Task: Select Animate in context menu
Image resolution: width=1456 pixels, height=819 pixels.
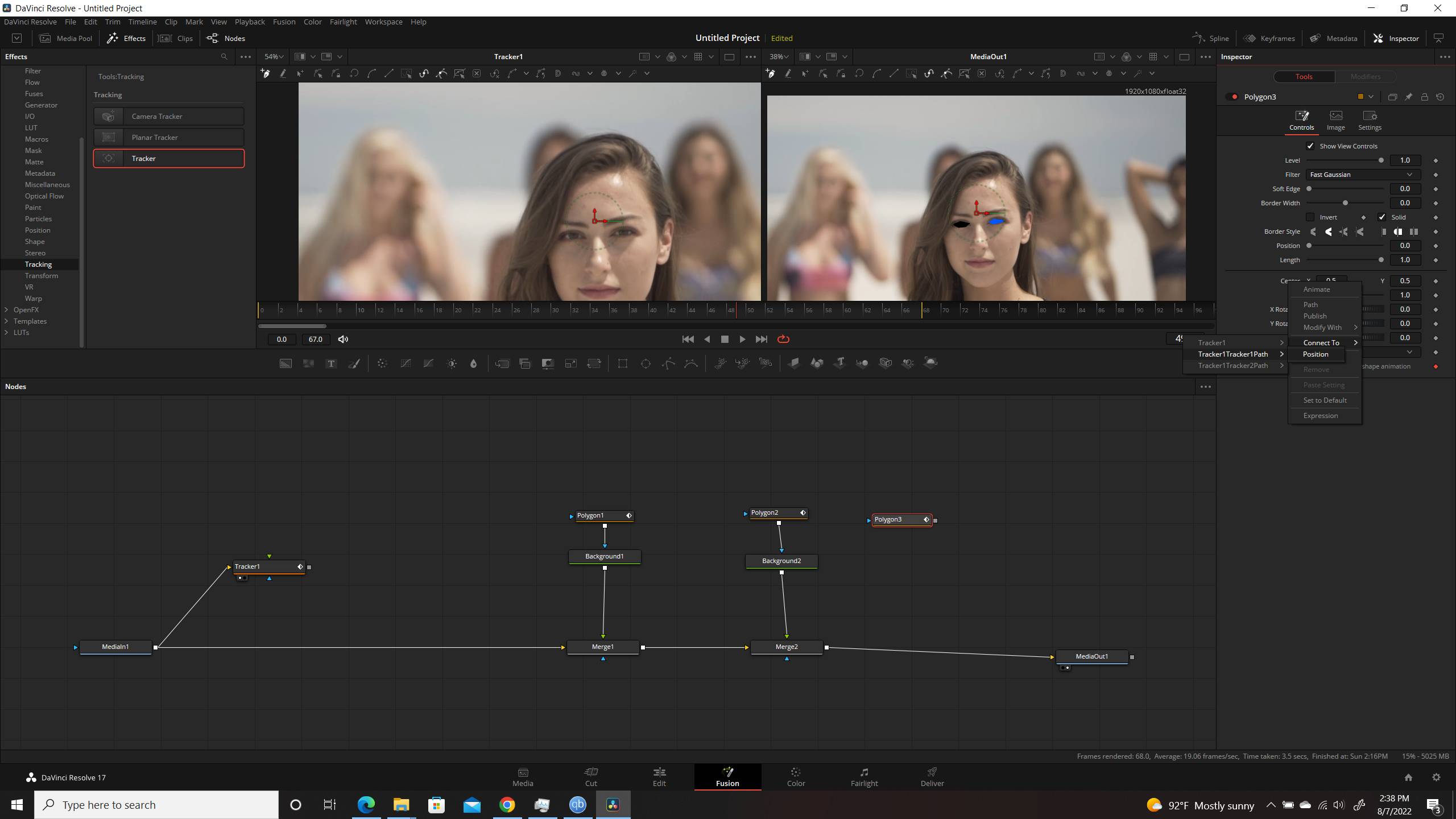Action: click(x=1317, y=289)
